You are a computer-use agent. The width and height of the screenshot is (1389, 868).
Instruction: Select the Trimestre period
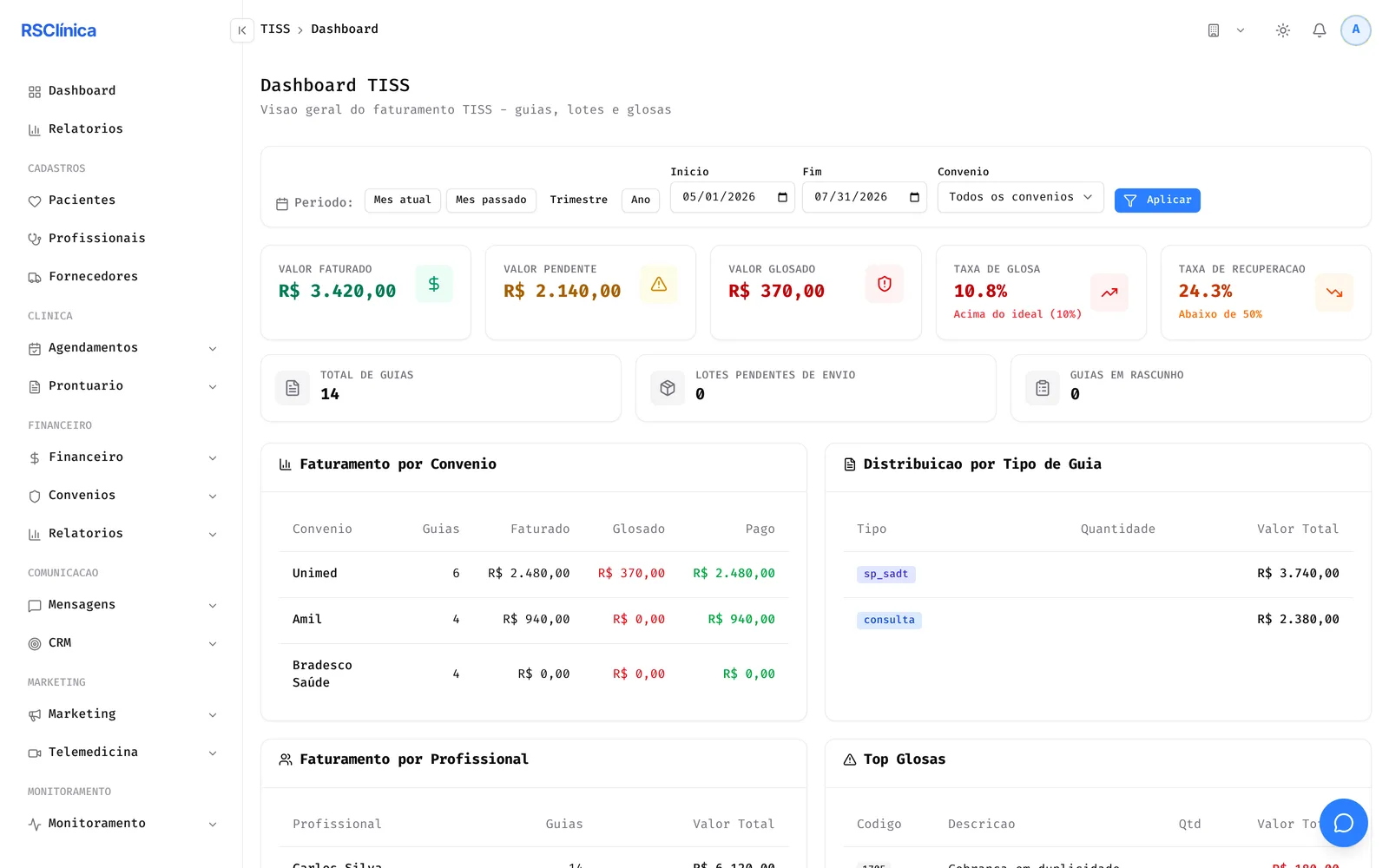(x=579, y=201)
